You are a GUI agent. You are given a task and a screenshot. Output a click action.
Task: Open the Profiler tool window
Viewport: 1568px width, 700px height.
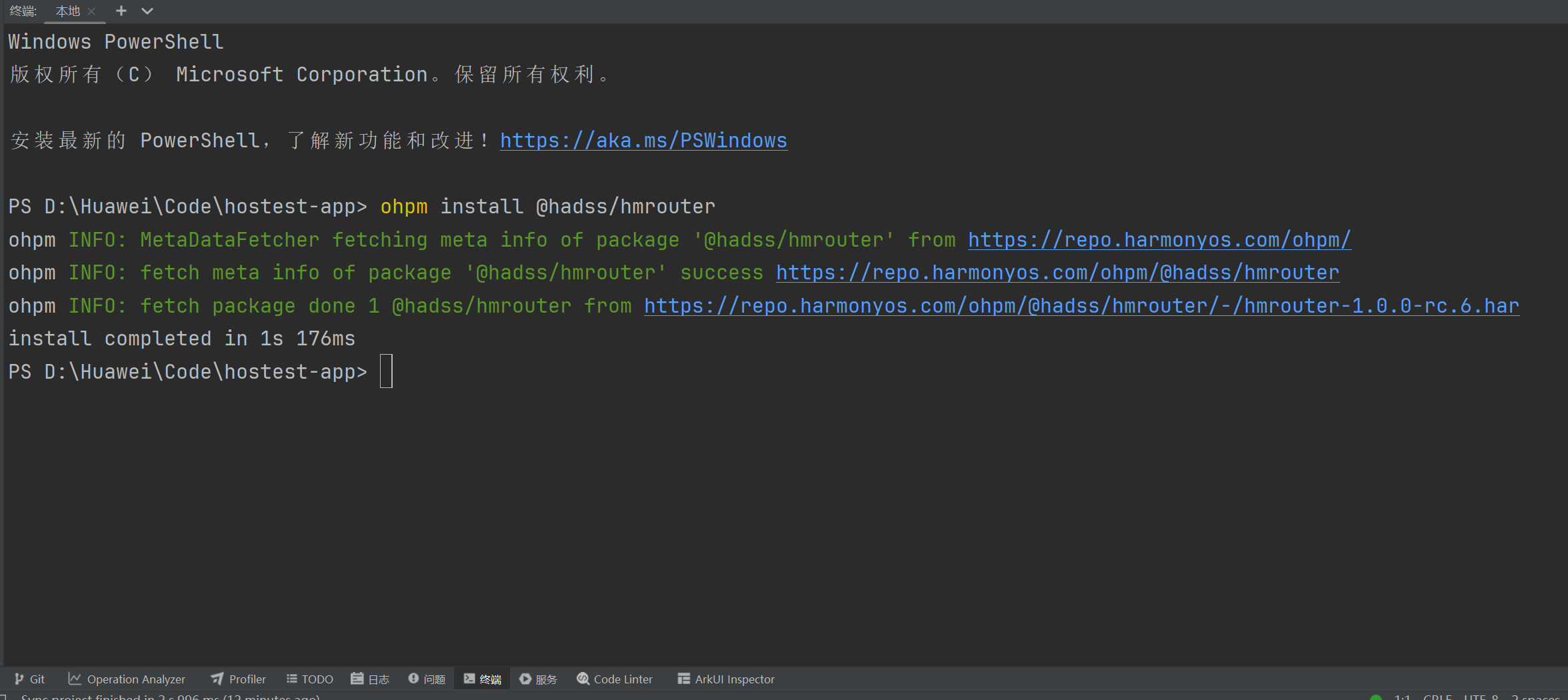(238, 679)
